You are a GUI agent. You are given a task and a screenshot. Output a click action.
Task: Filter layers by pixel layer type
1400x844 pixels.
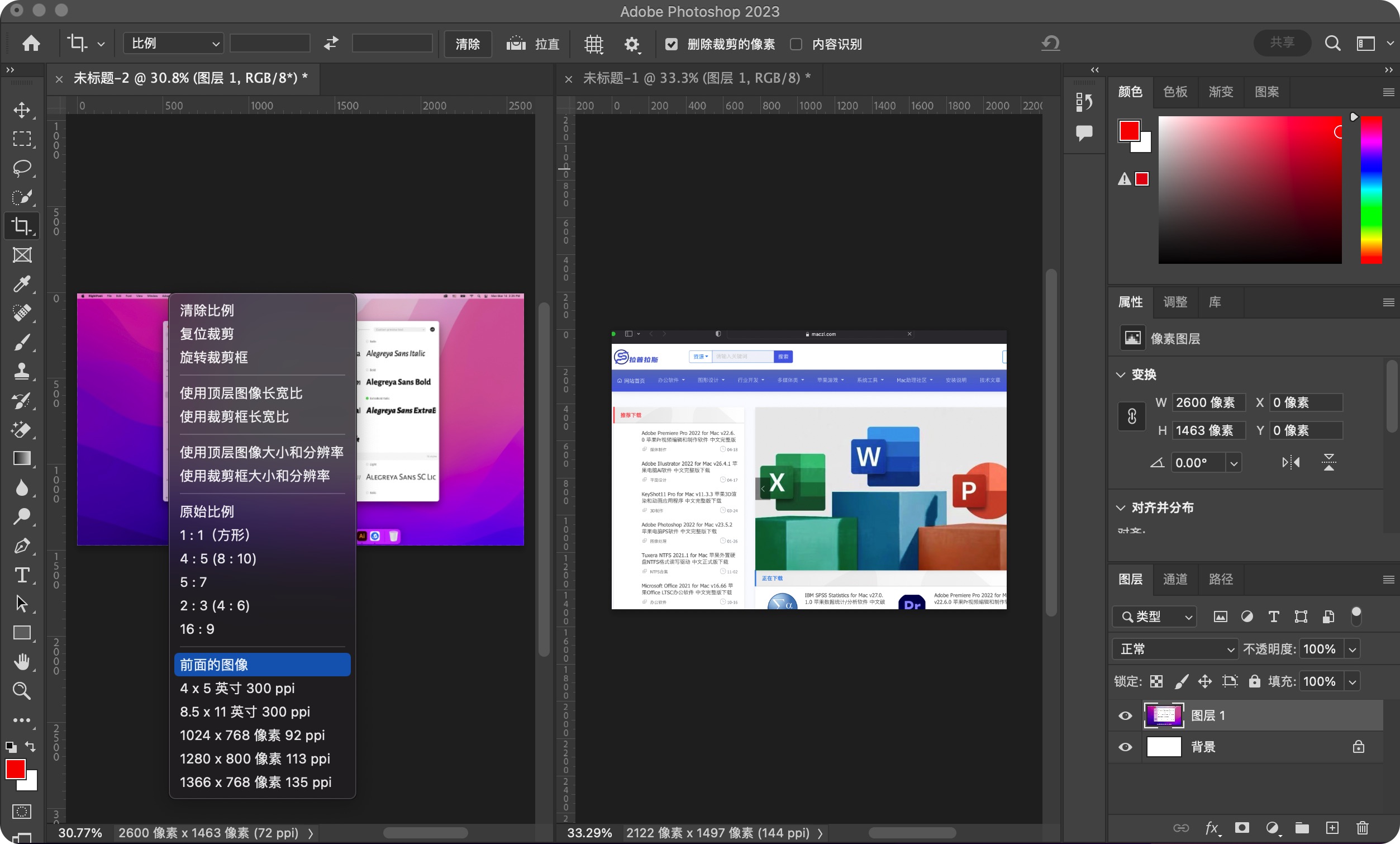pos(1220,617)
